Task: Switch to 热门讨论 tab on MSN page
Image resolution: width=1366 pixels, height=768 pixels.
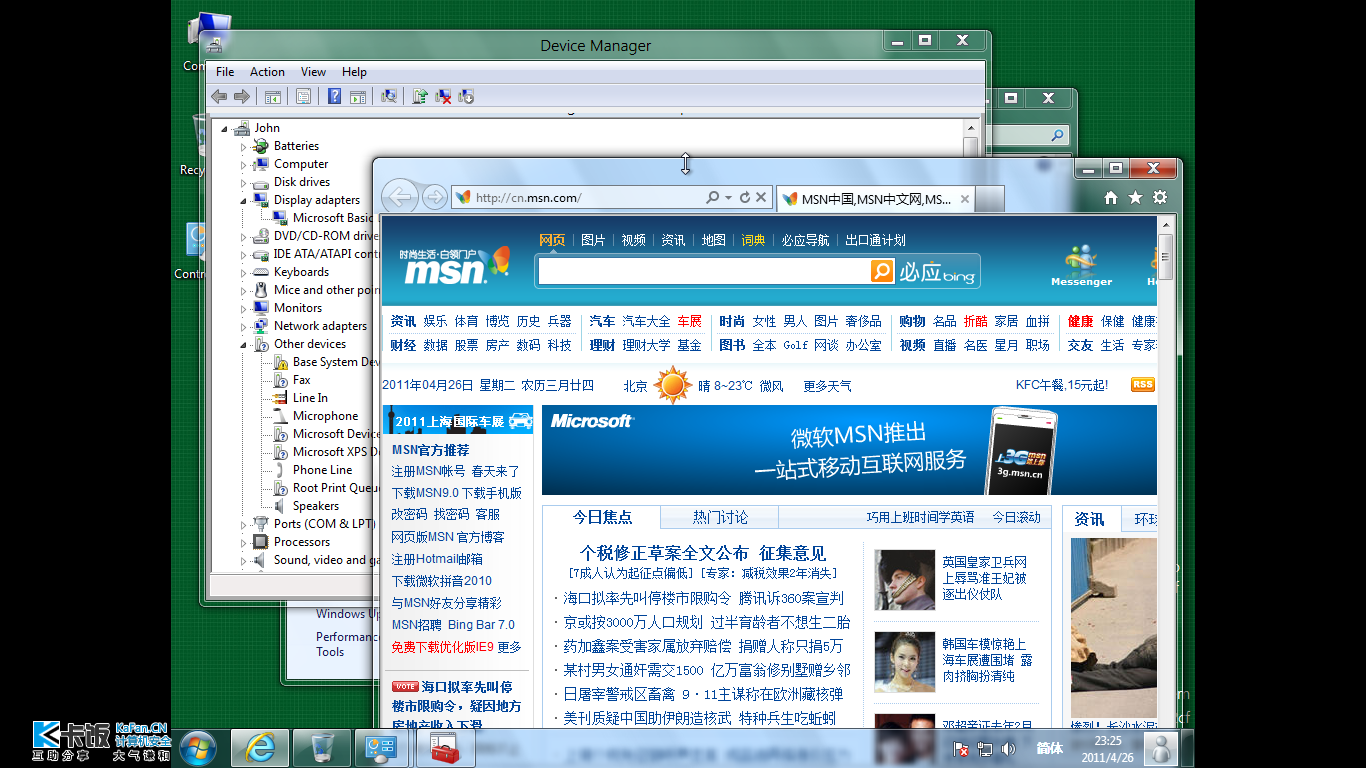Action: [720, 517]
